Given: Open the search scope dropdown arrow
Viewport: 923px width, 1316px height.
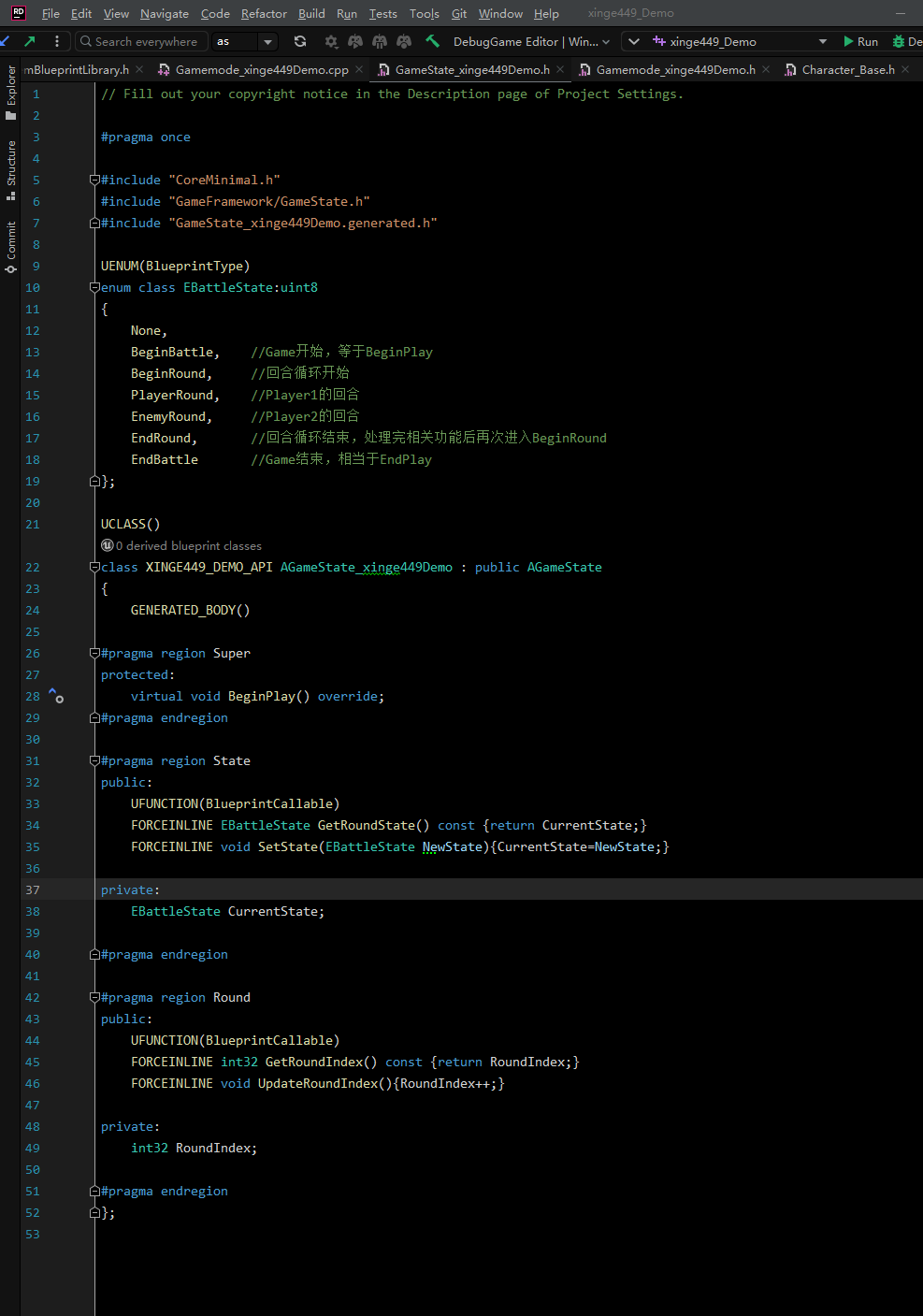Looking at the screenshot, I should coord(268,41).
